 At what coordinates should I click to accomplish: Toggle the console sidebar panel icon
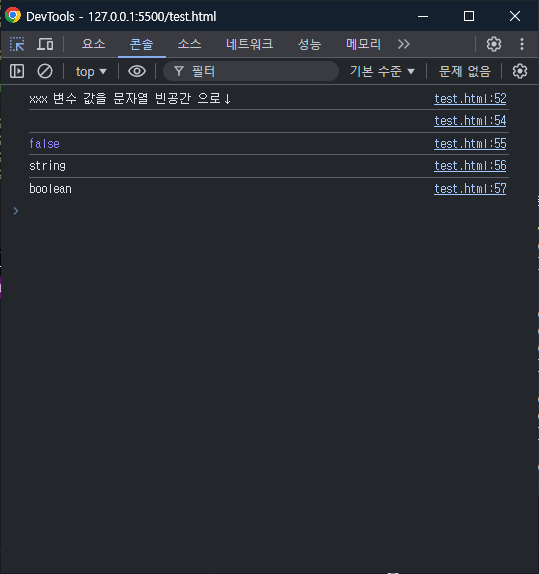(x=17, y=71)
